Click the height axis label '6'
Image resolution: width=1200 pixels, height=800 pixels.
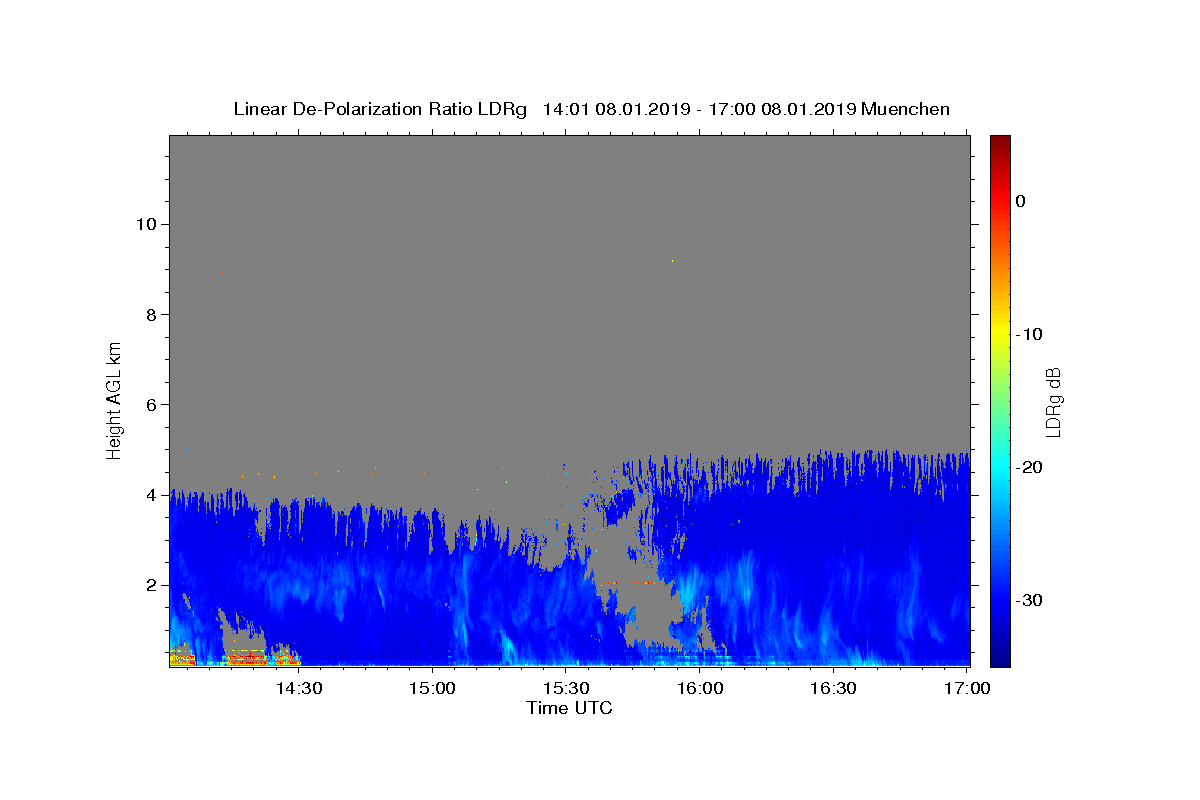151,405
